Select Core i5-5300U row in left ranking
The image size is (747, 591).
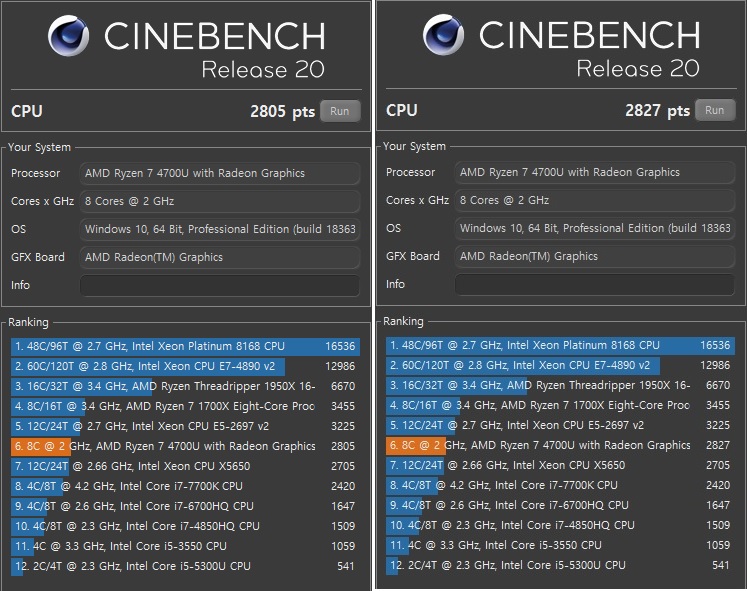click(185, 566)
